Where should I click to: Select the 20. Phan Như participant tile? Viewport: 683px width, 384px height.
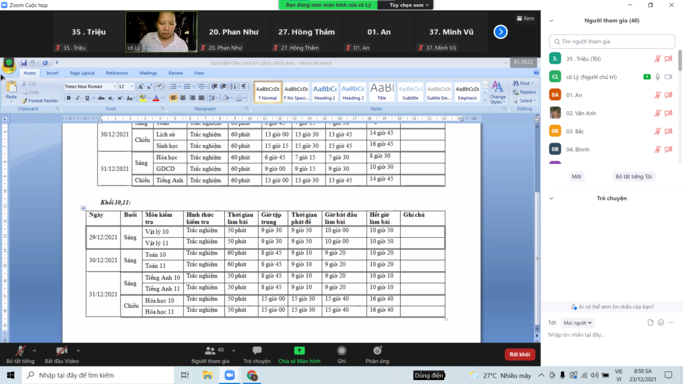tap(233, 32)
